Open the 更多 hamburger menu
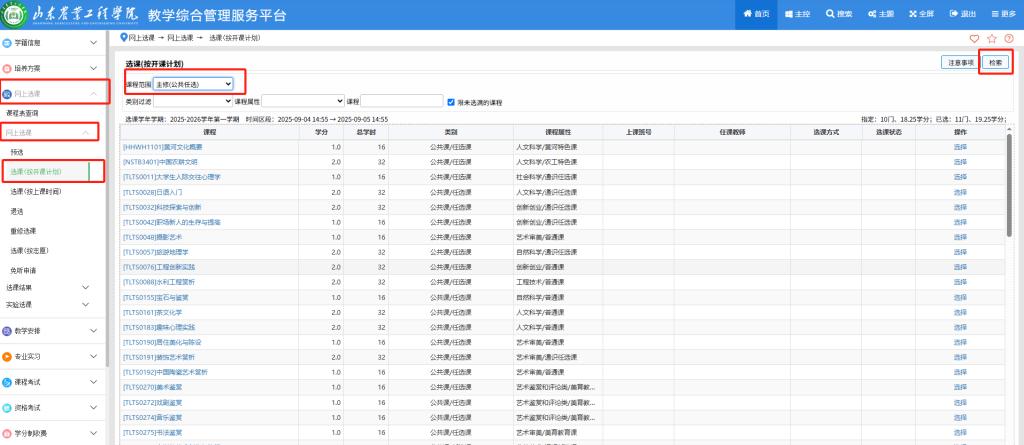 pyautogui.click(x=995, y=14)
